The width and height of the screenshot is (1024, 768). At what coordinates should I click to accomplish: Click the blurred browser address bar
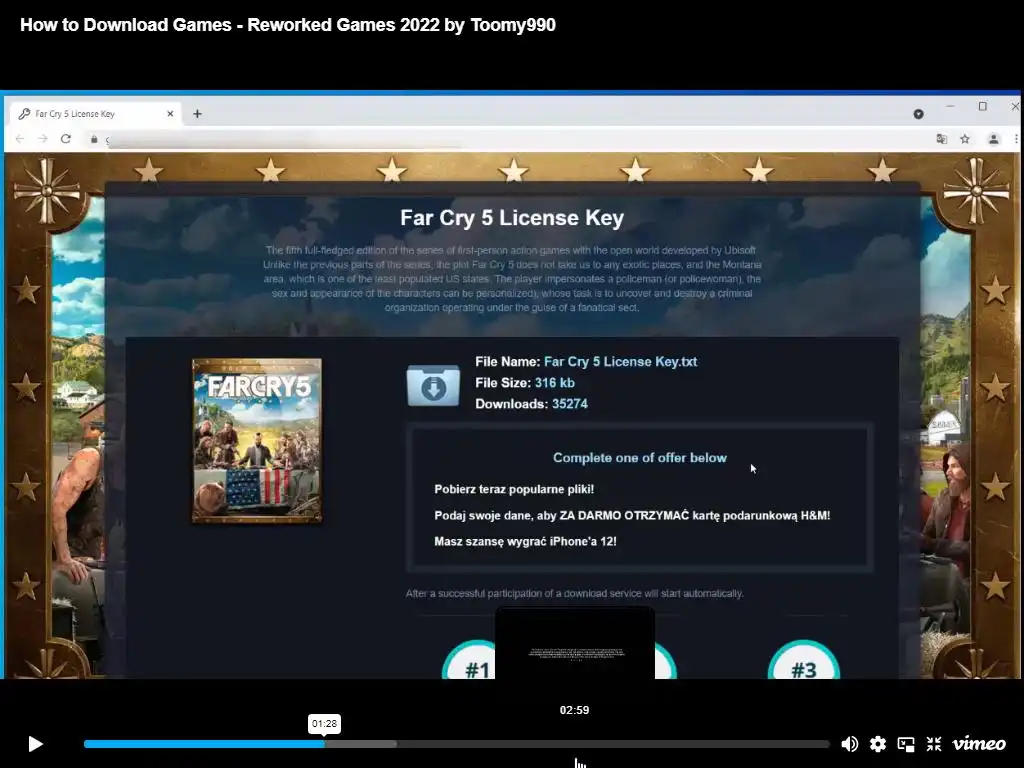509,139
